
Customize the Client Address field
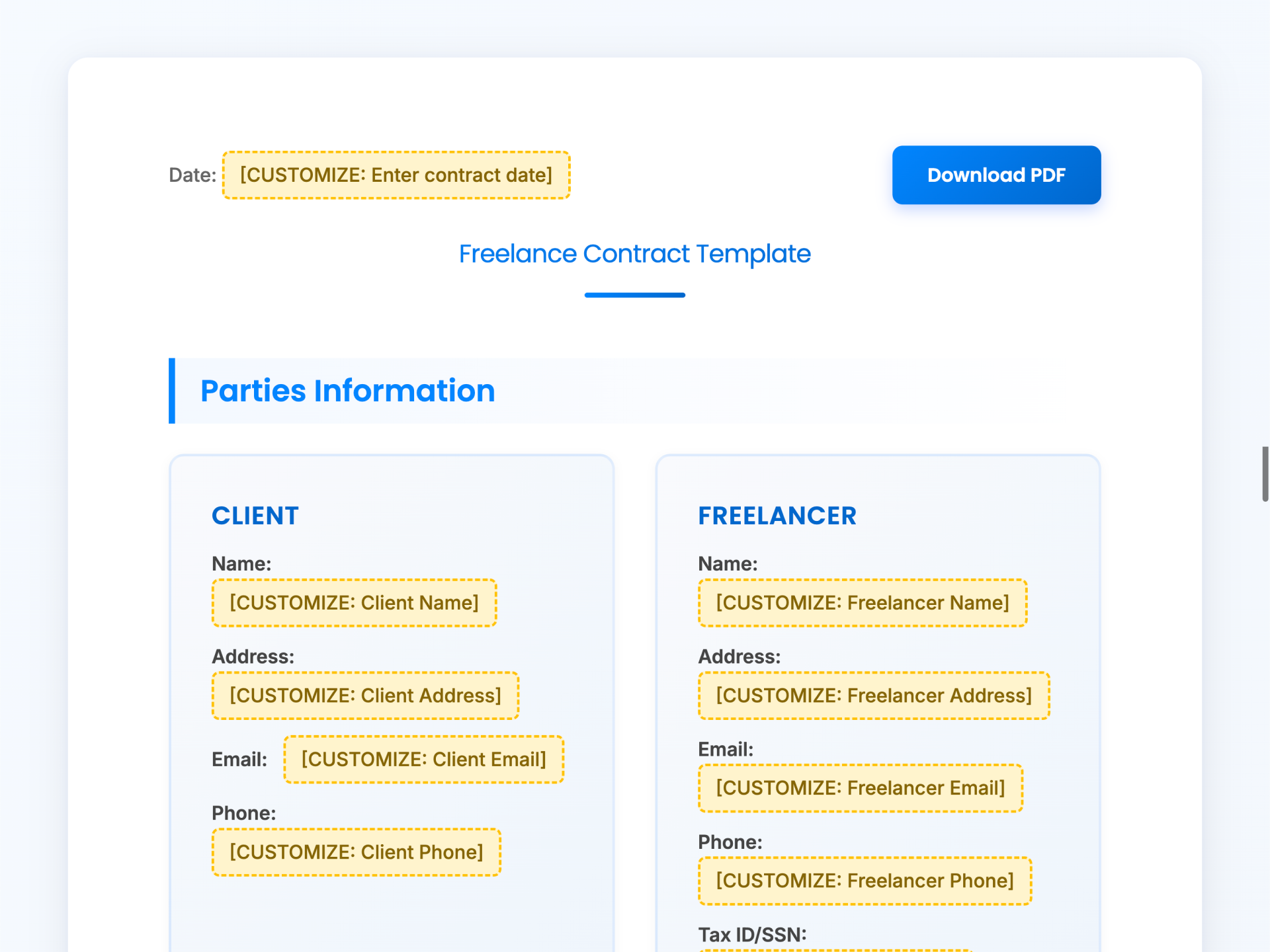[364, 695]
